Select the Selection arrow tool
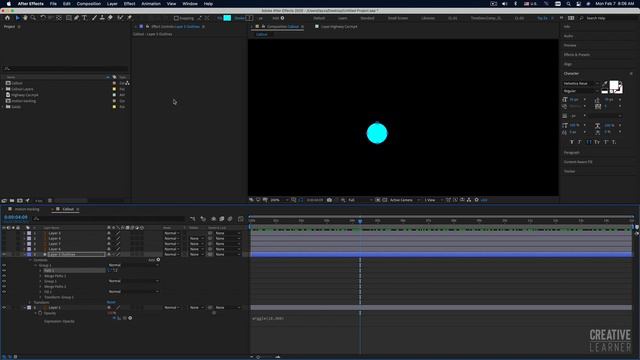 click(17, 18)
